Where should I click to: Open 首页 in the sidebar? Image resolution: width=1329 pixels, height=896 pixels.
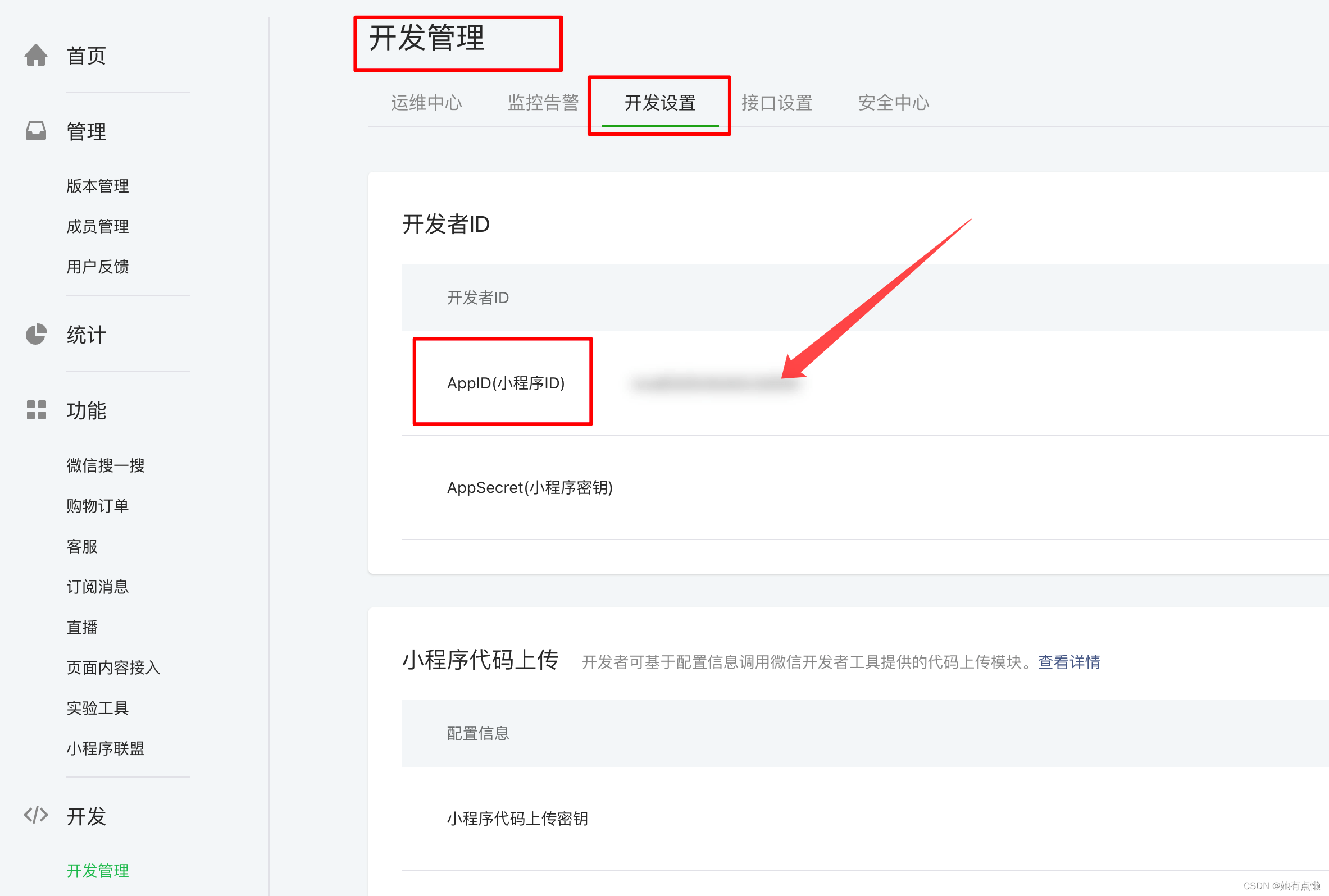[x=87, y=56]
